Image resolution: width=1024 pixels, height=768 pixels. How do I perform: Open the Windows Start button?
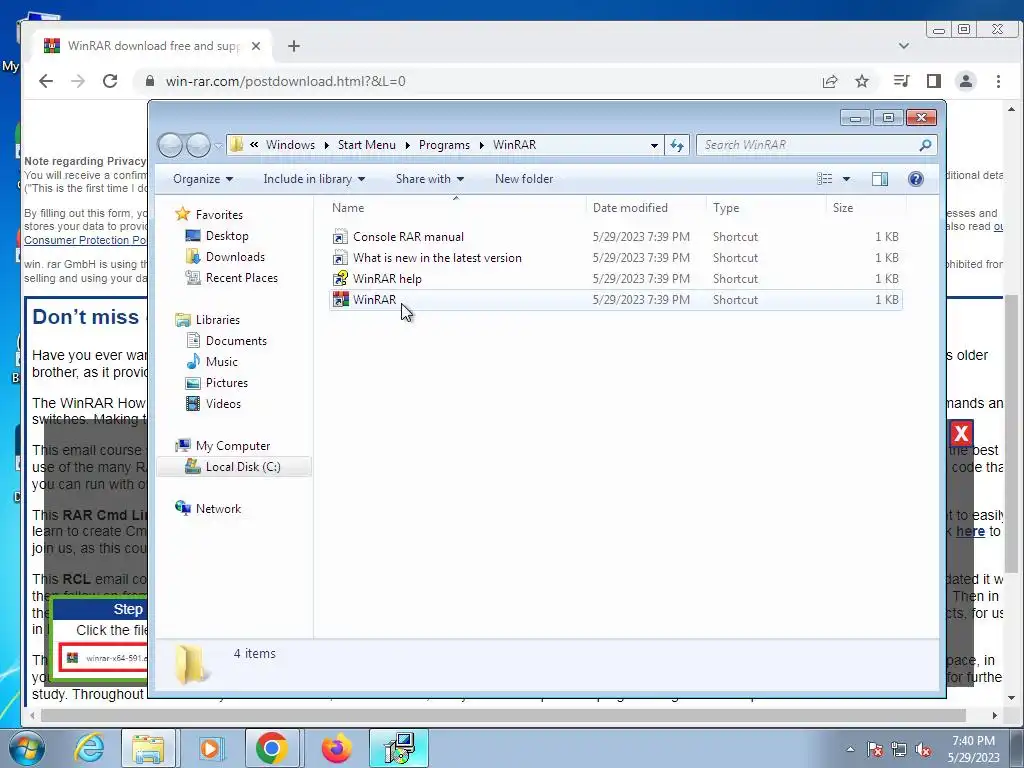[27, 747]
